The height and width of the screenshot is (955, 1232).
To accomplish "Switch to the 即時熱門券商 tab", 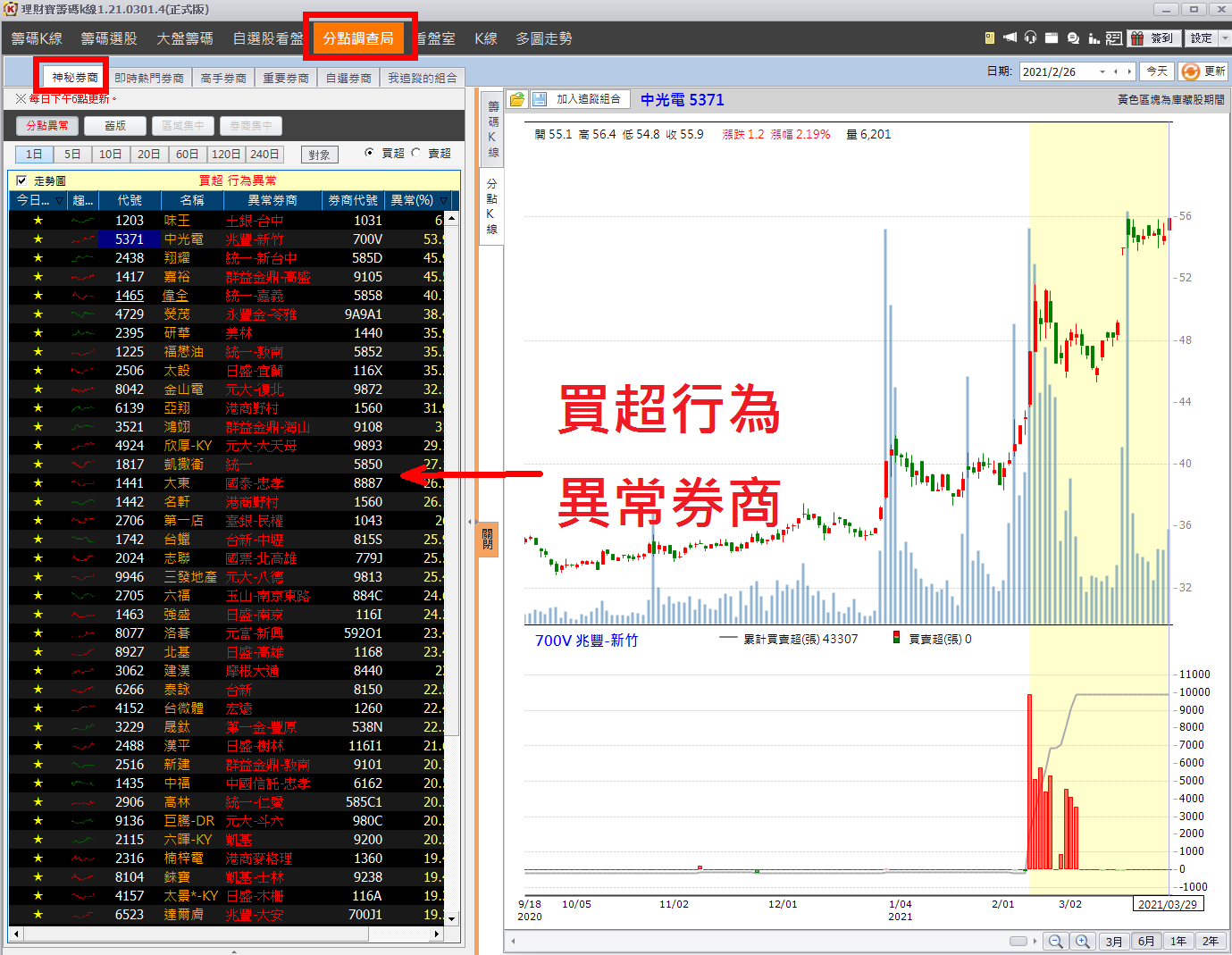I will click(x=149, y=78).
